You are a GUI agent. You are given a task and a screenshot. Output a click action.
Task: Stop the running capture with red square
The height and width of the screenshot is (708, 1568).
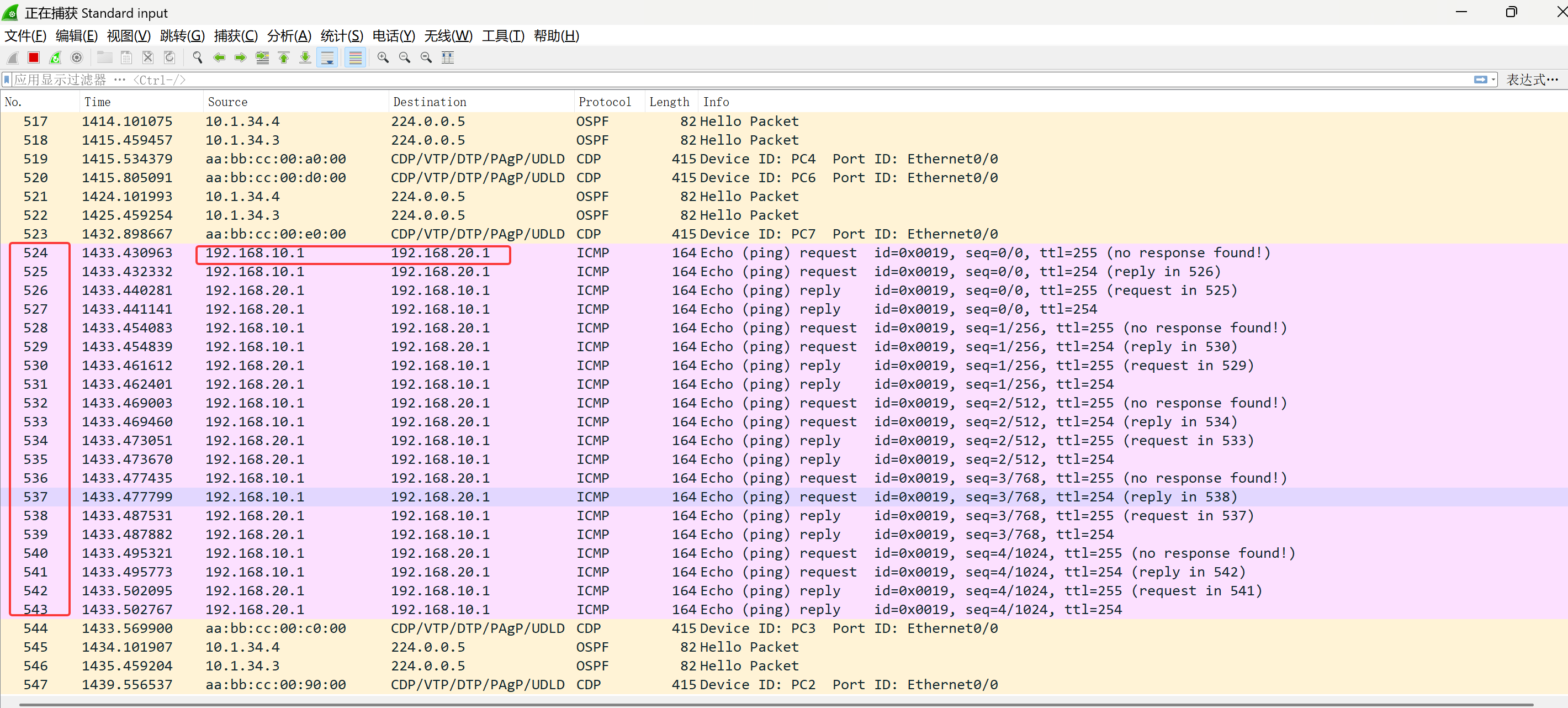34,58
